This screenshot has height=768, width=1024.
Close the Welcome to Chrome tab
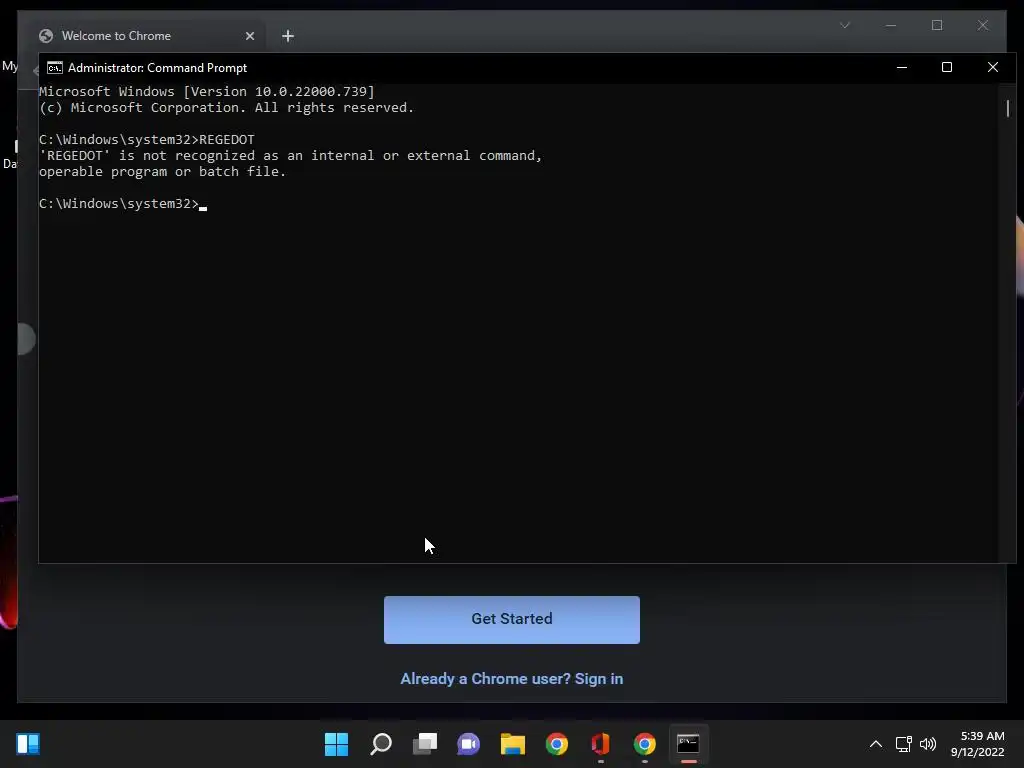[249, 36]
